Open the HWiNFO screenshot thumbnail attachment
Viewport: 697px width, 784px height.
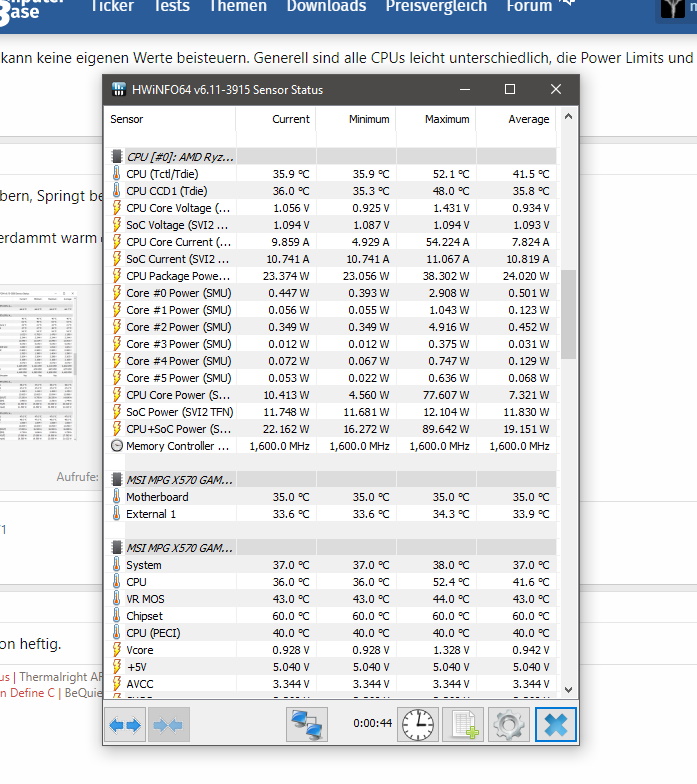pyautogui.click(x=38, y=365)
